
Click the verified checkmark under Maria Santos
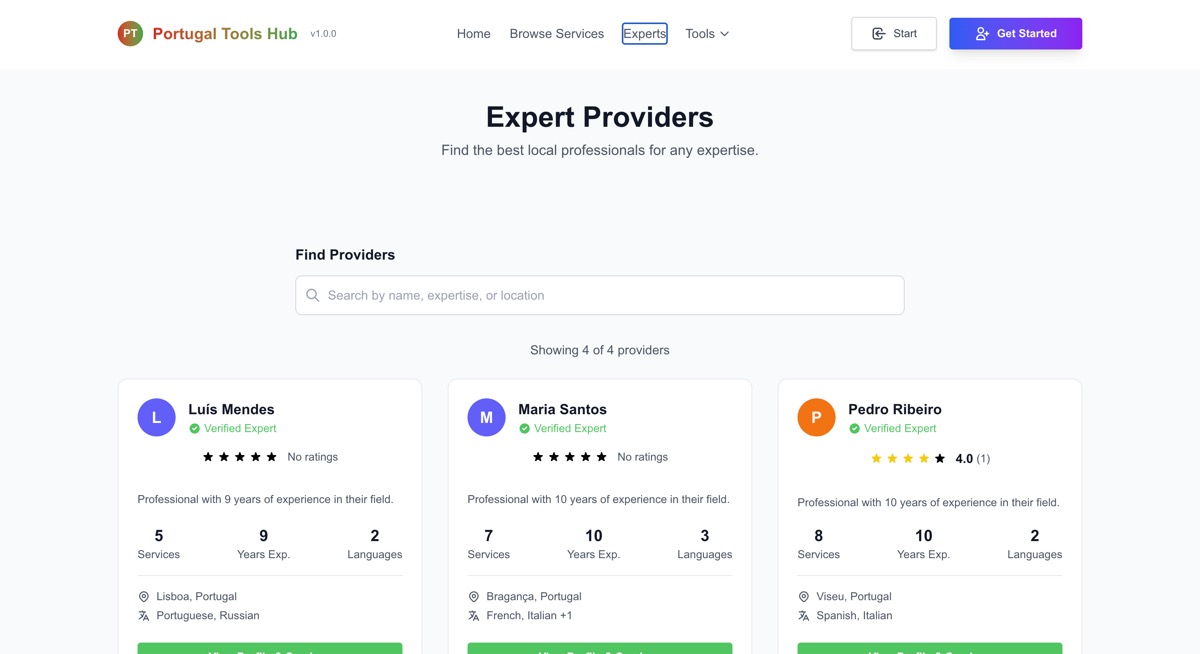click(x=524, y=428)
